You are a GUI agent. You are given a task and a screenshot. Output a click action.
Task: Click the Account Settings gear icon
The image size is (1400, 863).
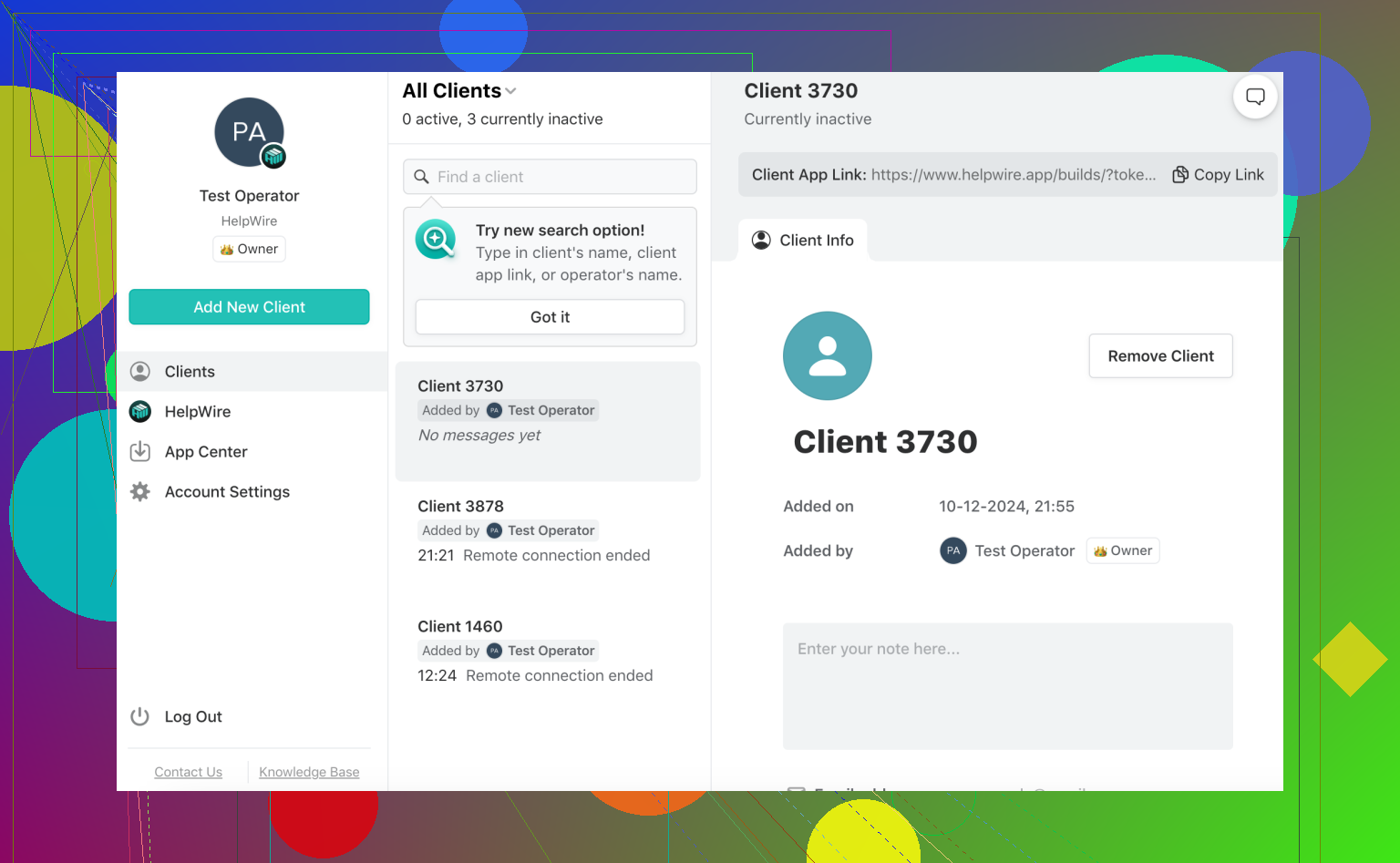140,492
